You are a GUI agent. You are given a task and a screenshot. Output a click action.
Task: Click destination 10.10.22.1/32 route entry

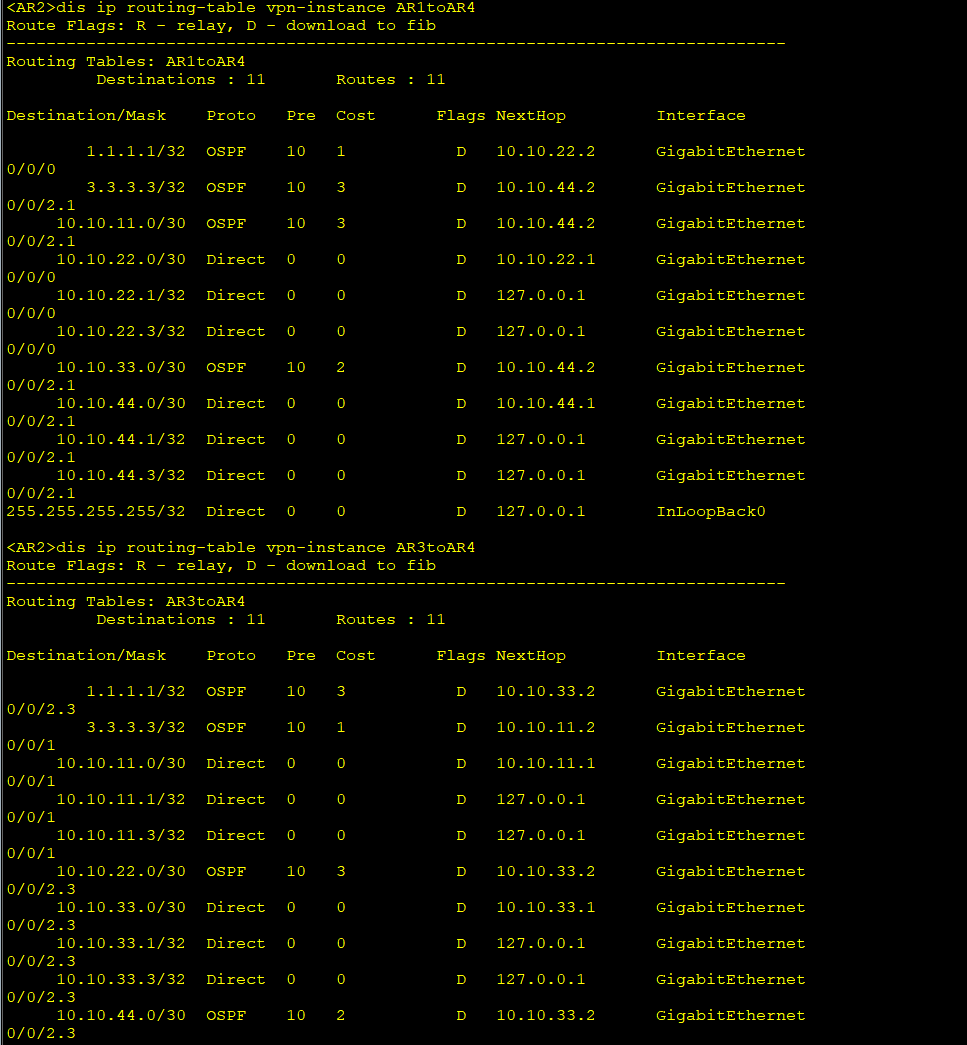click(x=121, y=296)
